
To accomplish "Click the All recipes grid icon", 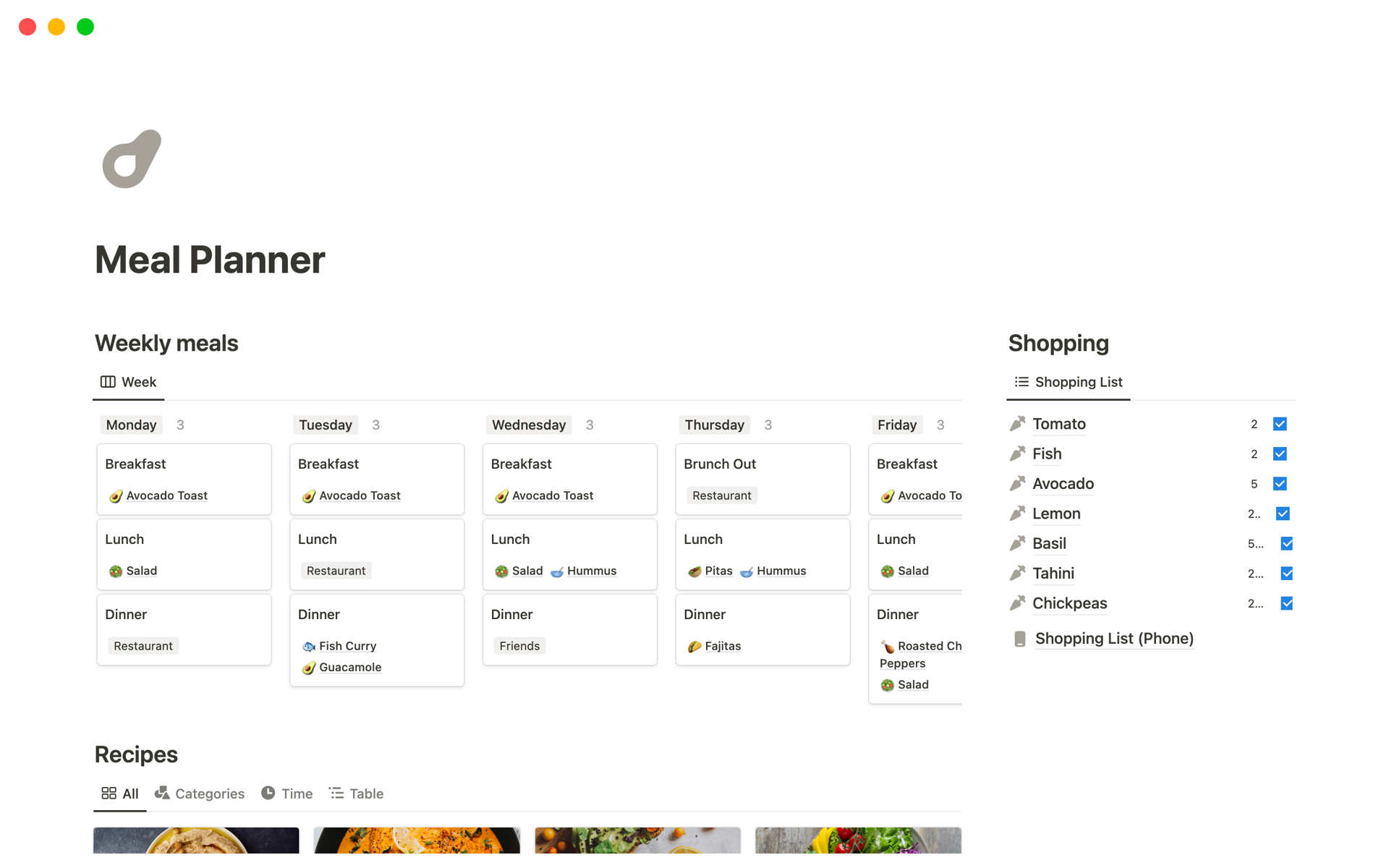I will pos(107,793).
